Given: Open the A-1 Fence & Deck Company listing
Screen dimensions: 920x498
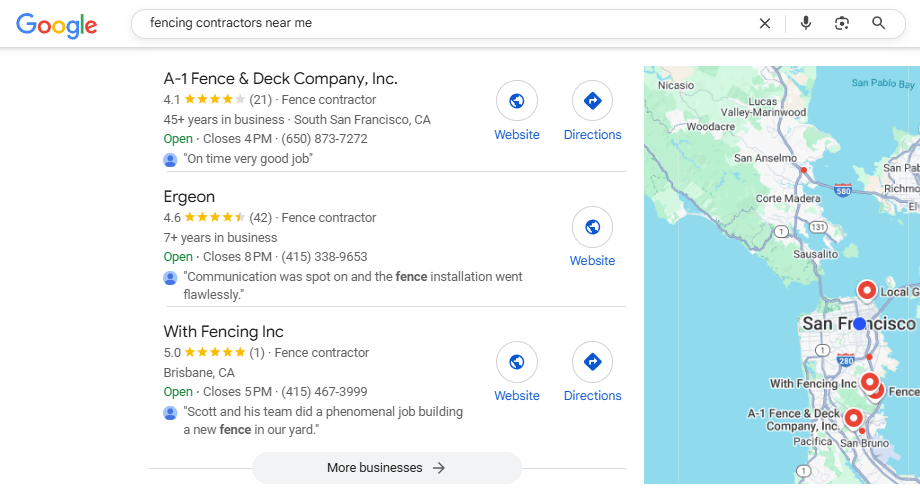Looking at the screenshot, I should click(280, 79).
